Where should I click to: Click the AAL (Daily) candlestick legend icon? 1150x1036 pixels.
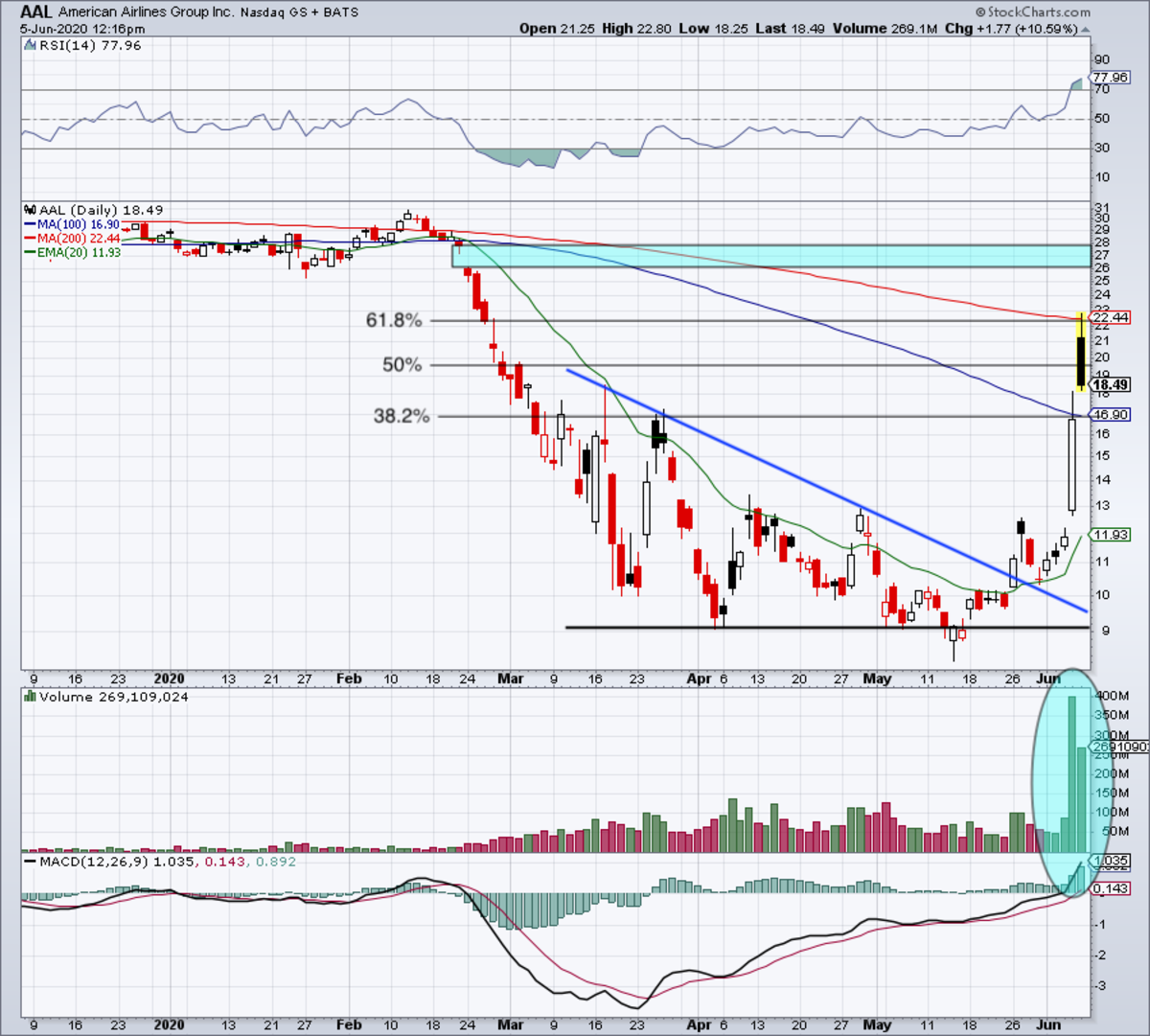(31, 210)
